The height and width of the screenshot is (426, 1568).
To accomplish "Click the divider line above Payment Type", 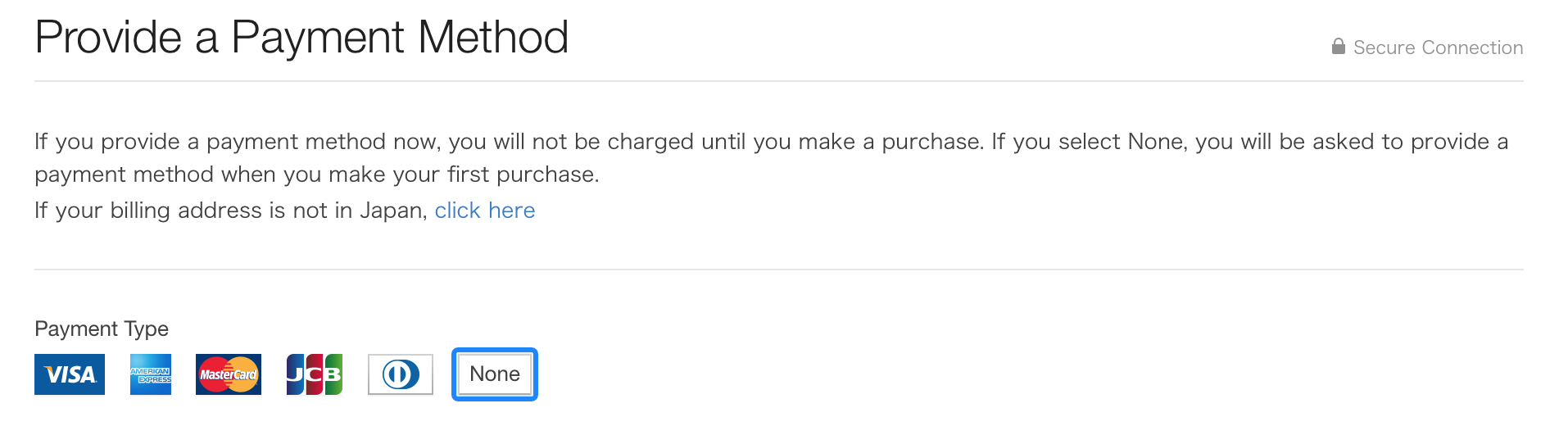I will click(x=779, y=270).
